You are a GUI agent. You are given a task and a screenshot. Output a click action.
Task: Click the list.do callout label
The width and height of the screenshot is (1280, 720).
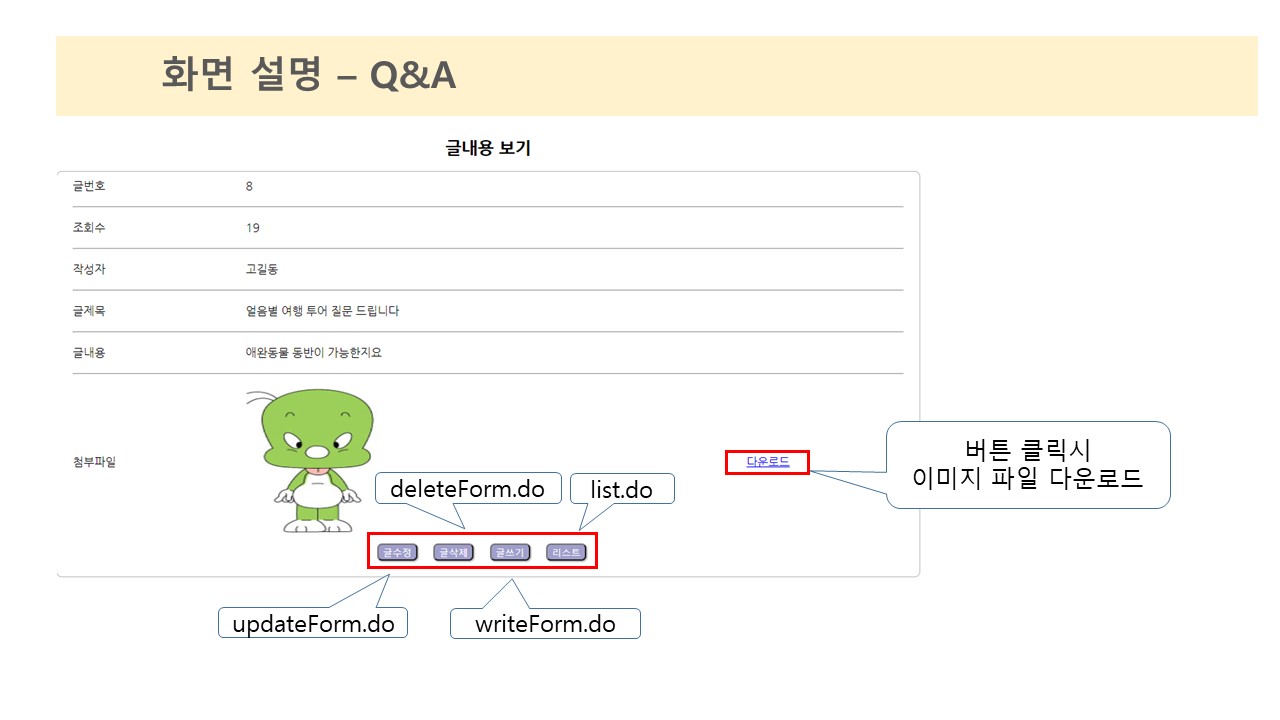[623, 489]
